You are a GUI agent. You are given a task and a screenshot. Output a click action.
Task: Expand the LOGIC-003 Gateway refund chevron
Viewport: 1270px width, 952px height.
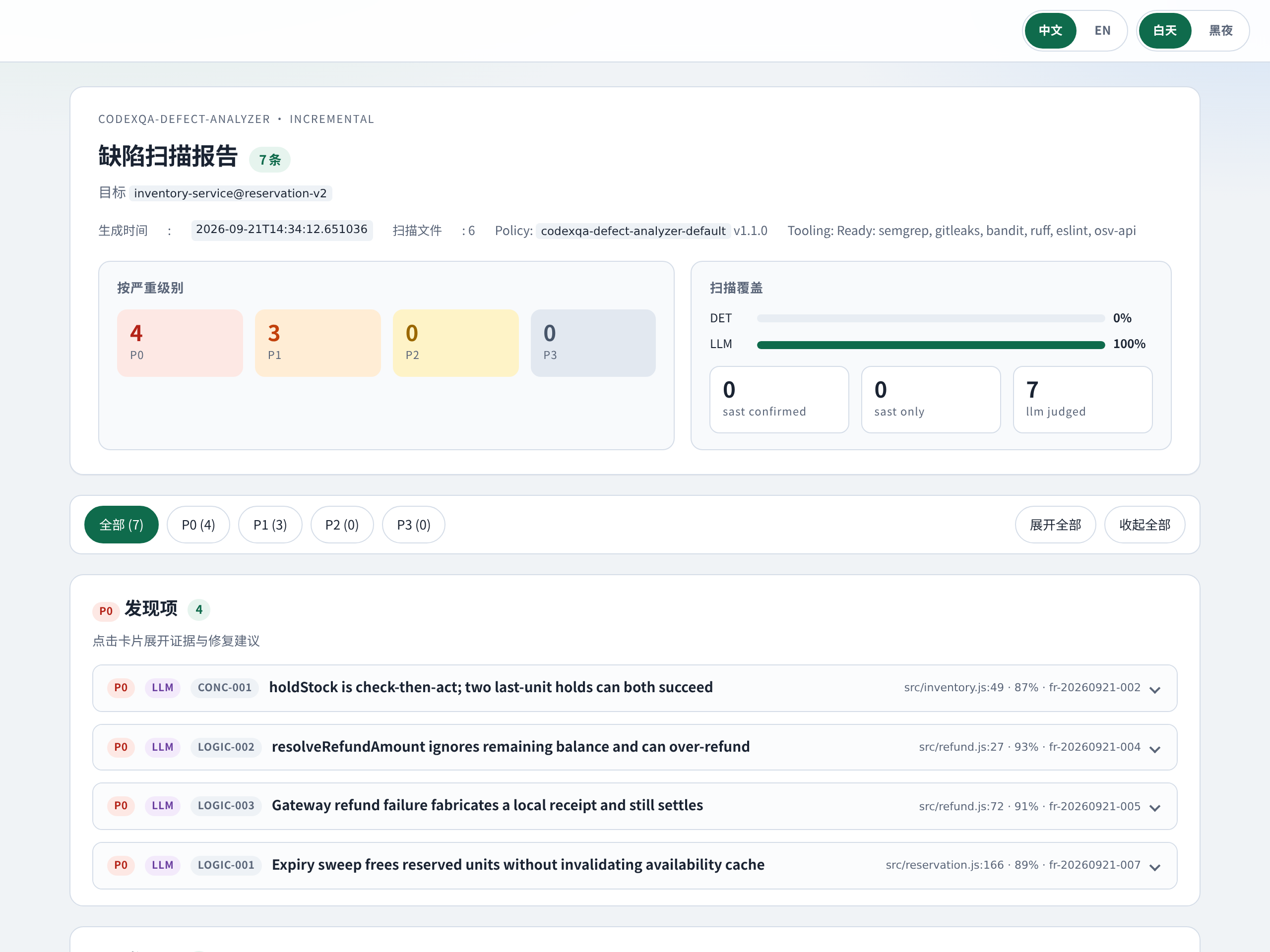pos(1155,808)
